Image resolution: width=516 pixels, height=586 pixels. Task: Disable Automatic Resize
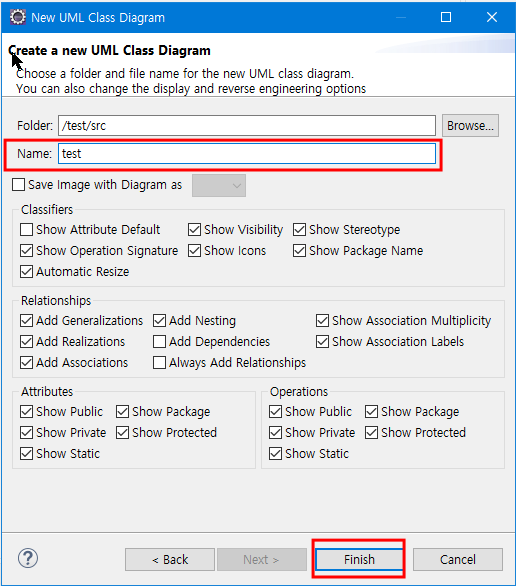27,271
